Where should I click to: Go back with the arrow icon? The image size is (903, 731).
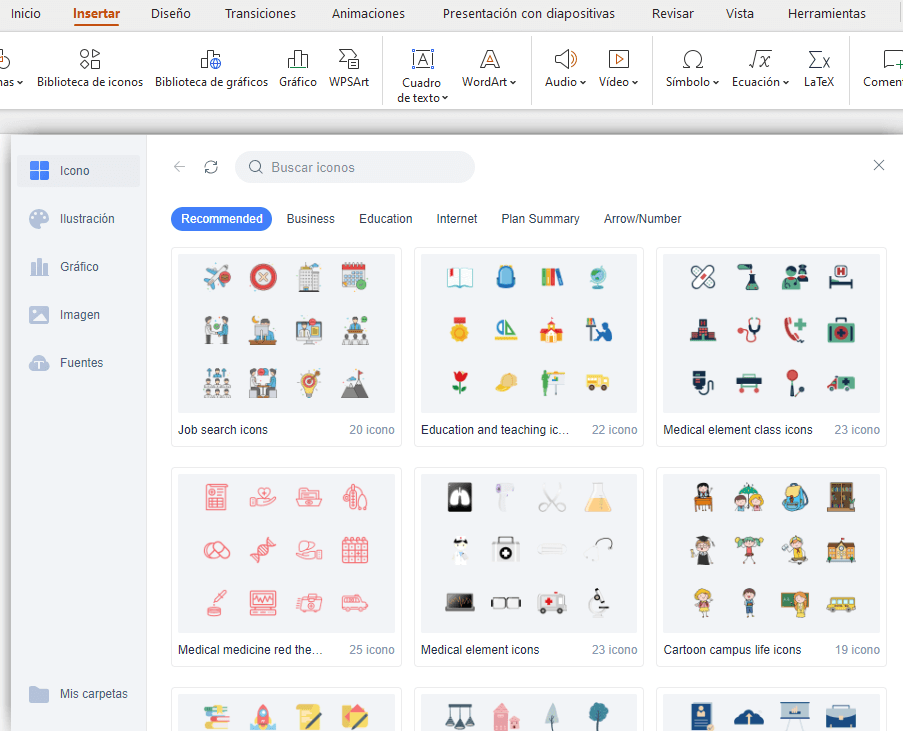point(180,167)
